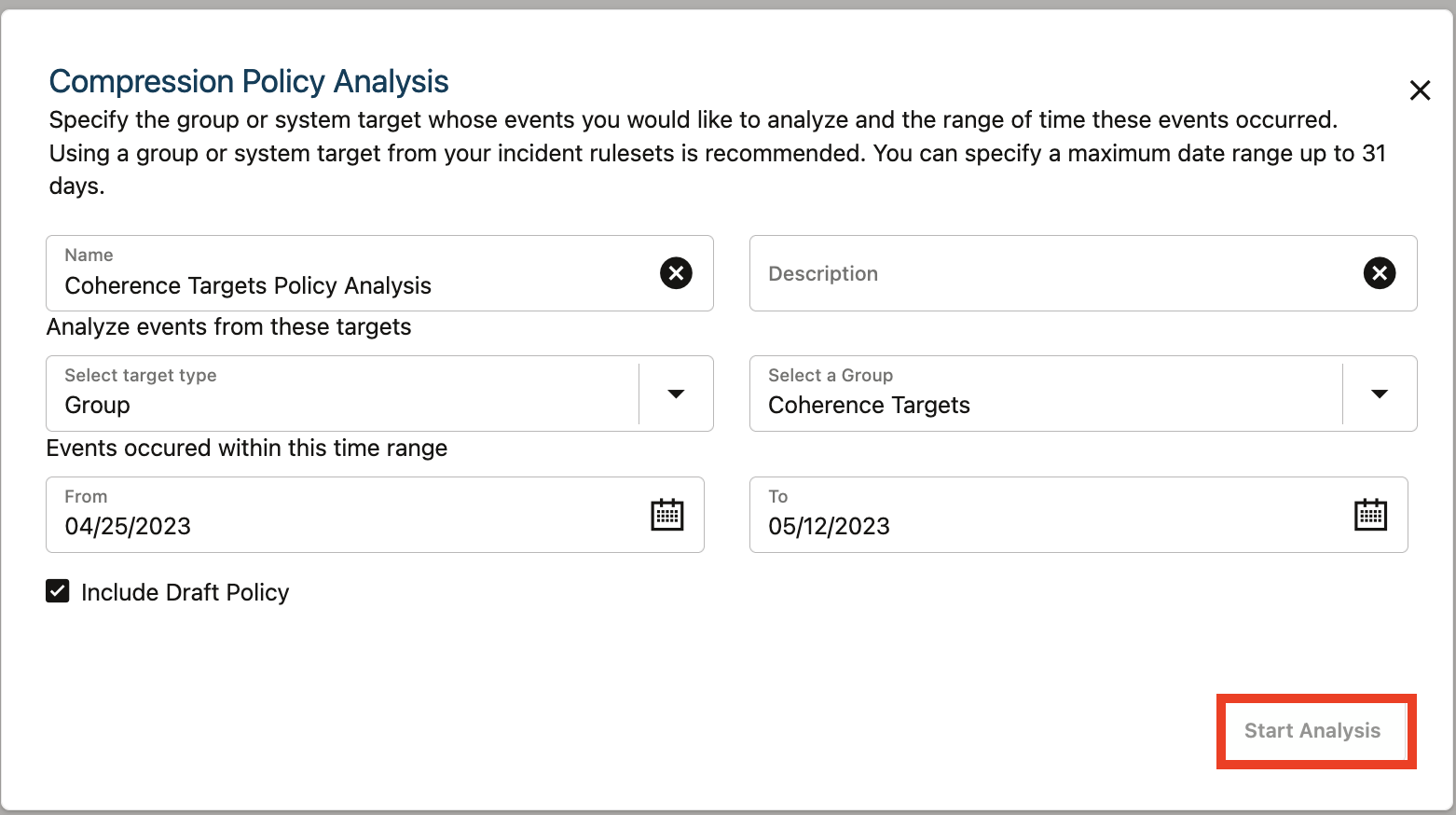1456x815 pixels.
Task: Click the Include Draft Policy label text
Action: (185, 593)
